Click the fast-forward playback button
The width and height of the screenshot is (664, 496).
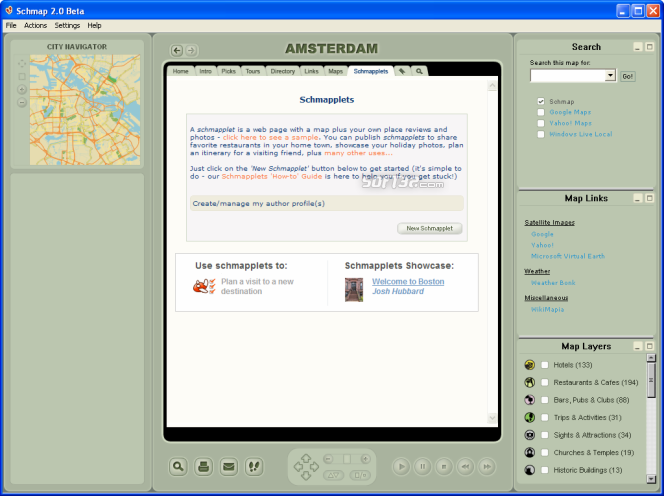point(487,467)
